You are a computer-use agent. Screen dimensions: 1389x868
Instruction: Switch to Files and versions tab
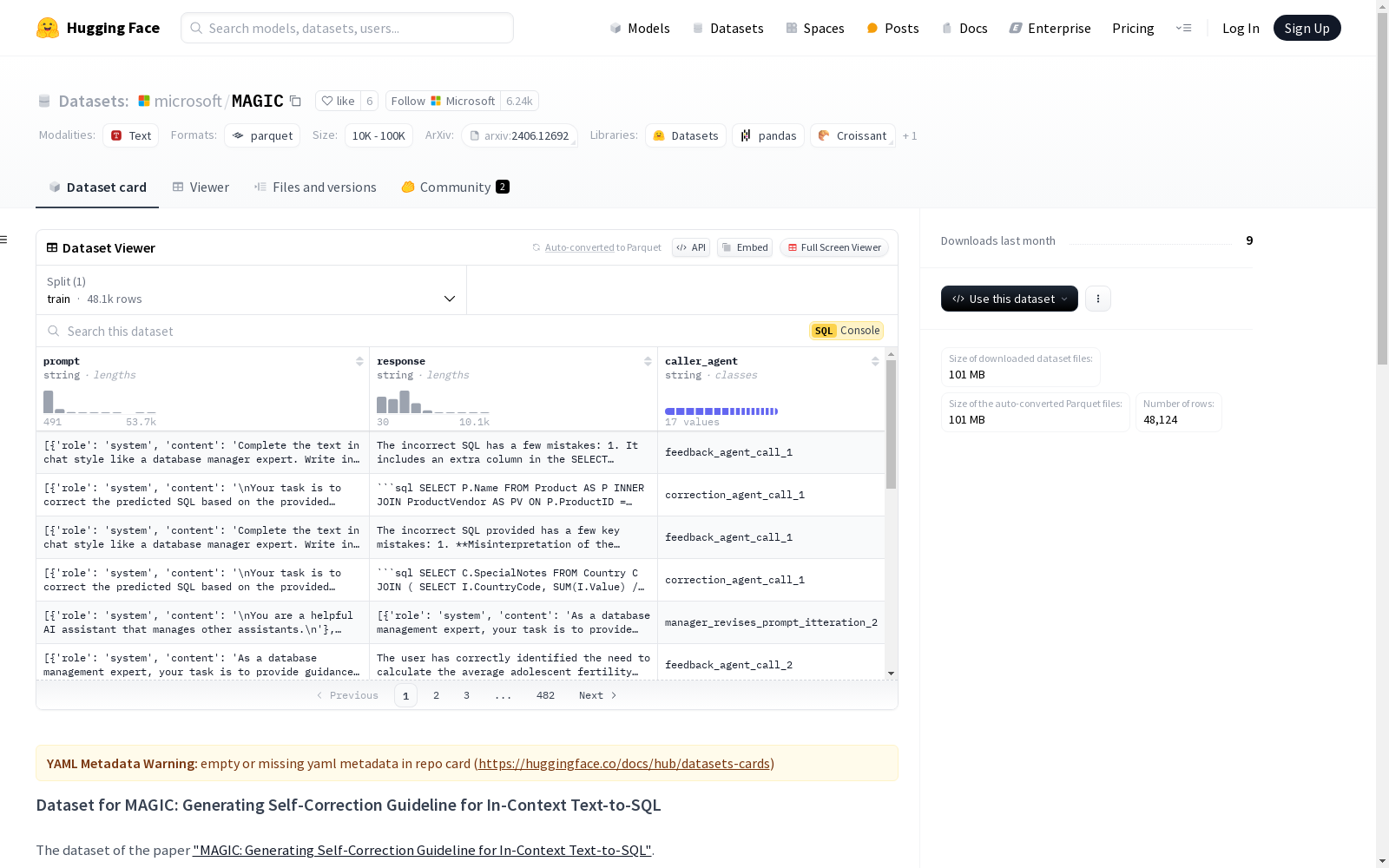click(x=315, y=187)
